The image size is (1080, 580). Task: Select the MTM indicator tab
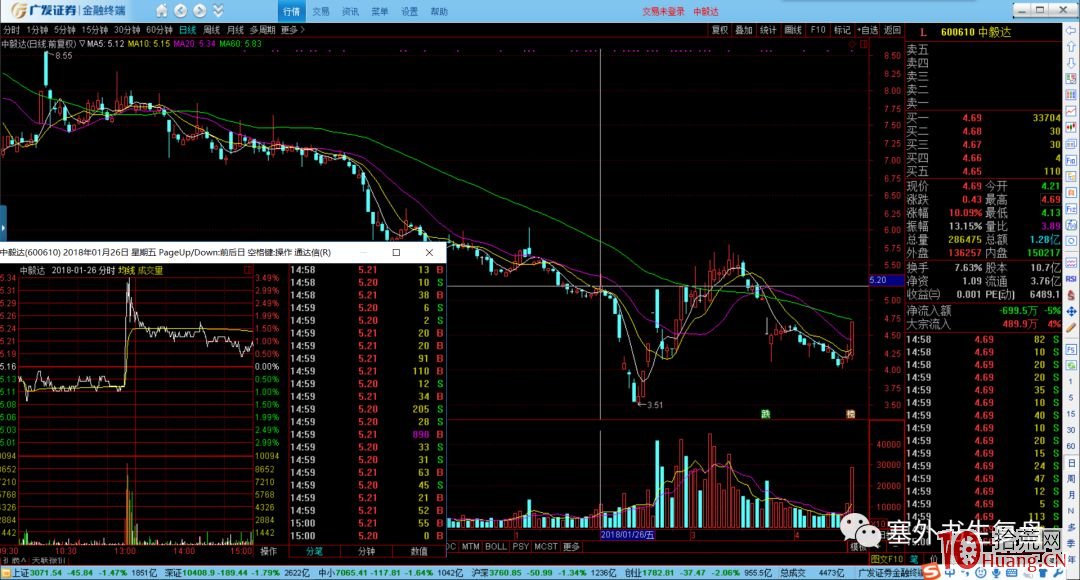click(x=470, y=547)
